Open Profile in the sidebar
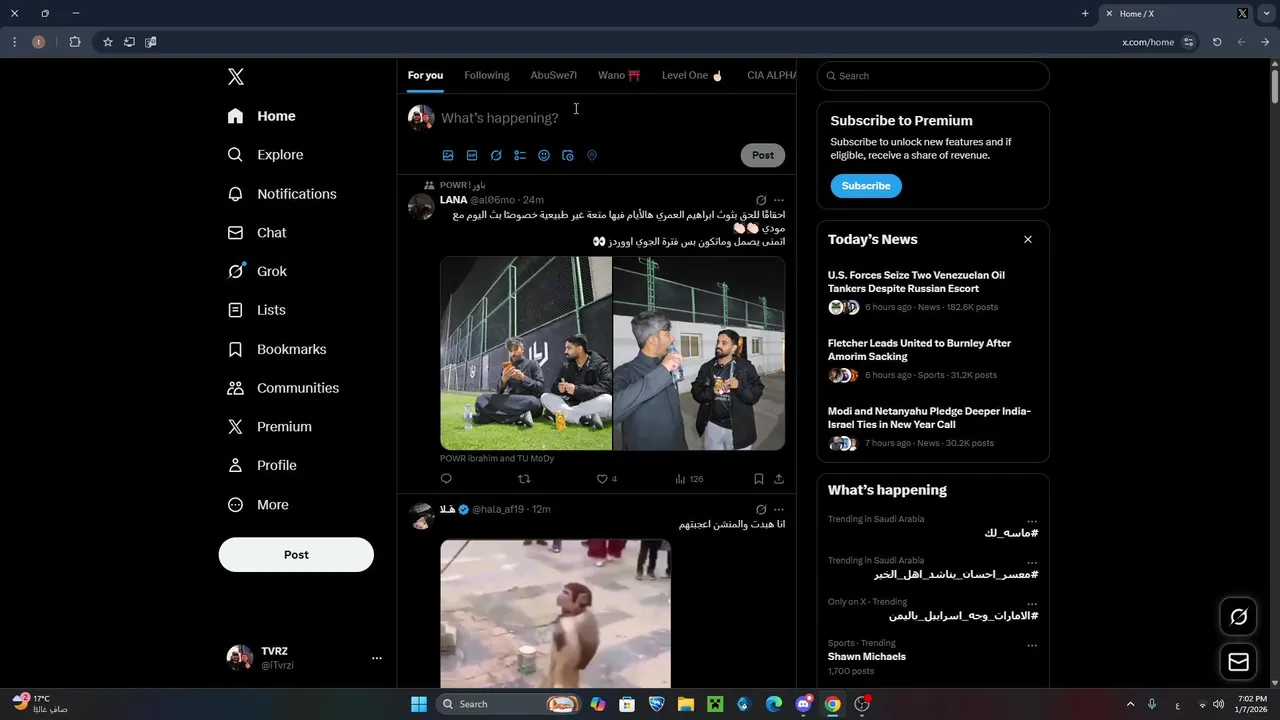Screen dimensions: 1280x720 pos(262,466)
